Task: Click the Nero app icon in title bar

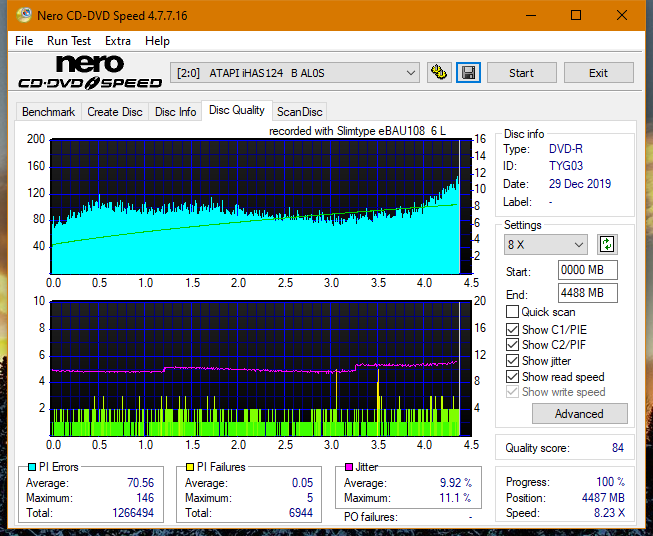Action: point(24,15)
